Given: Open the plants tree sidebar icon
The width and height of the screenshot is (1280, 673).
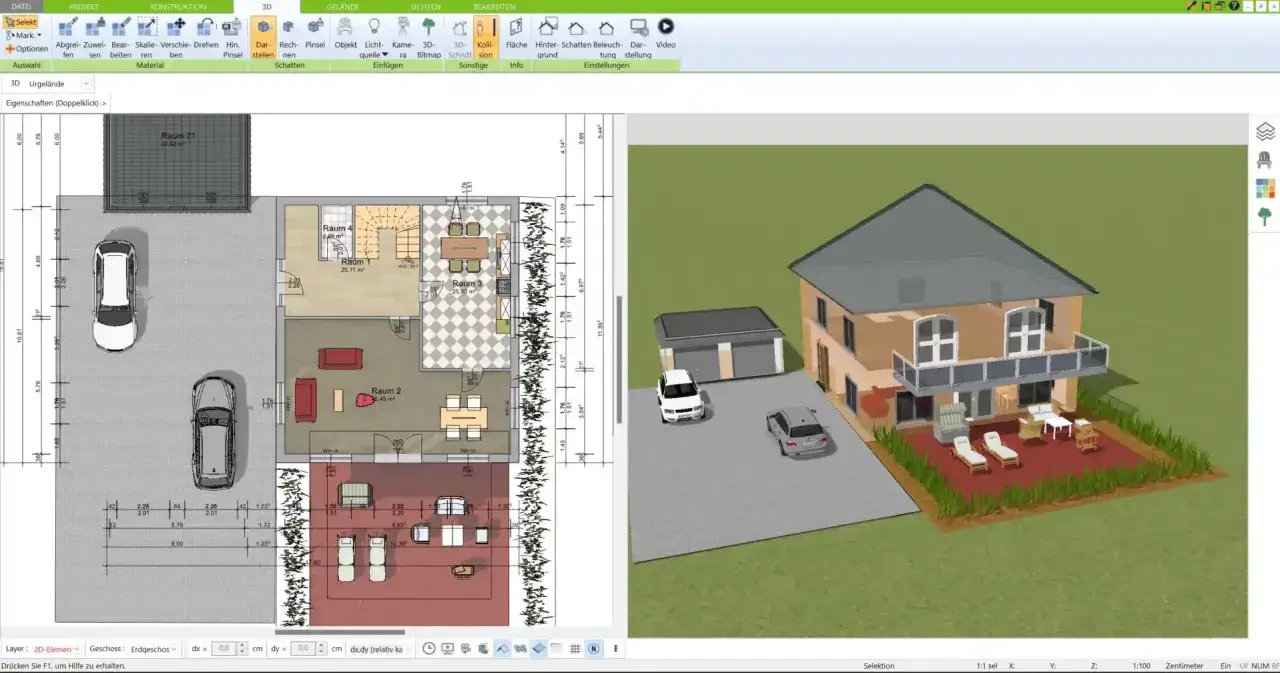Looking at the screenshot, I should 1265,217.
